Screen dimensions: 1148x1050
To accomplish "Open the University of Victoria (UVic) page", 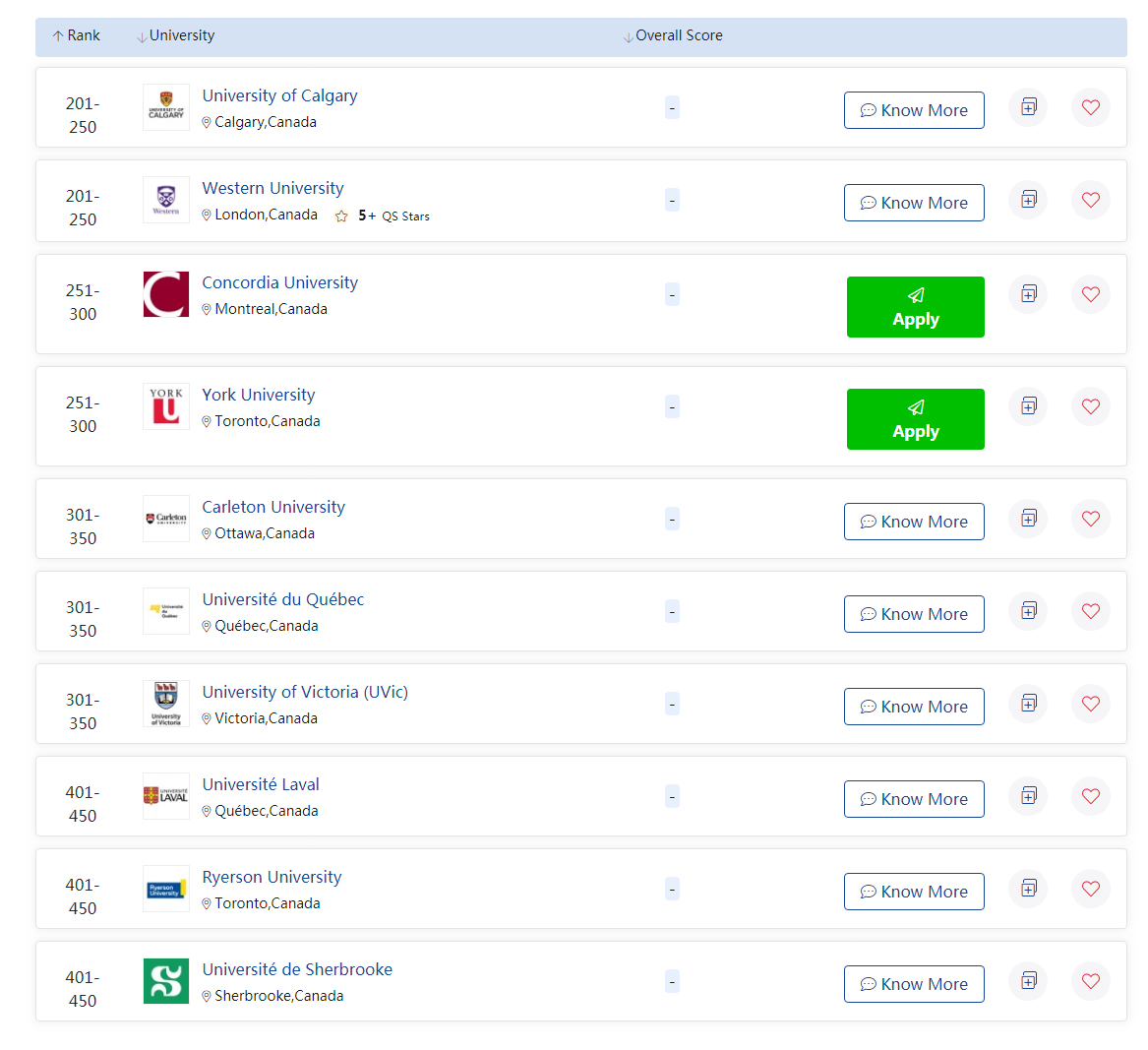I will point(305,692).
